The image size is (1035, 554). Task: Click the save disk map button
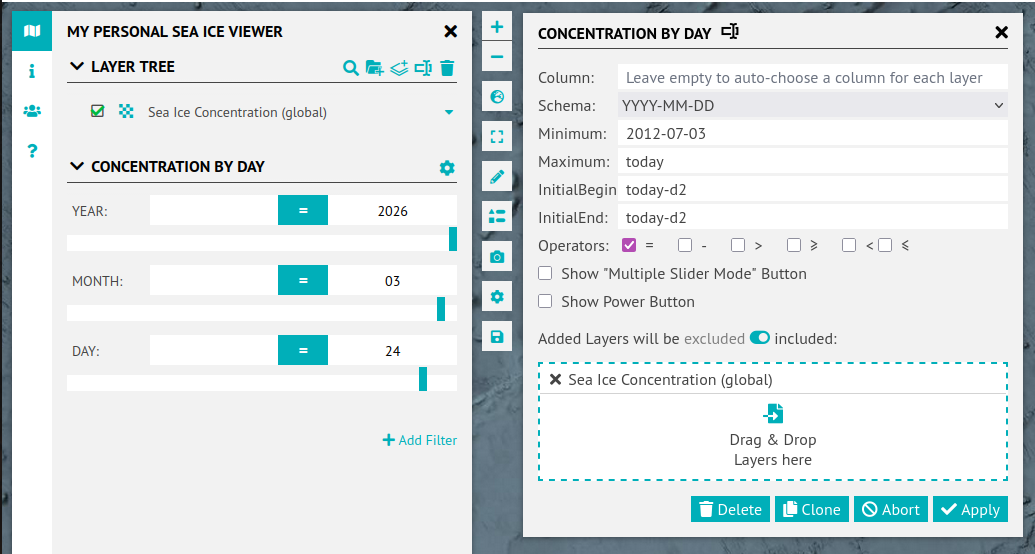tap(497, 337)
